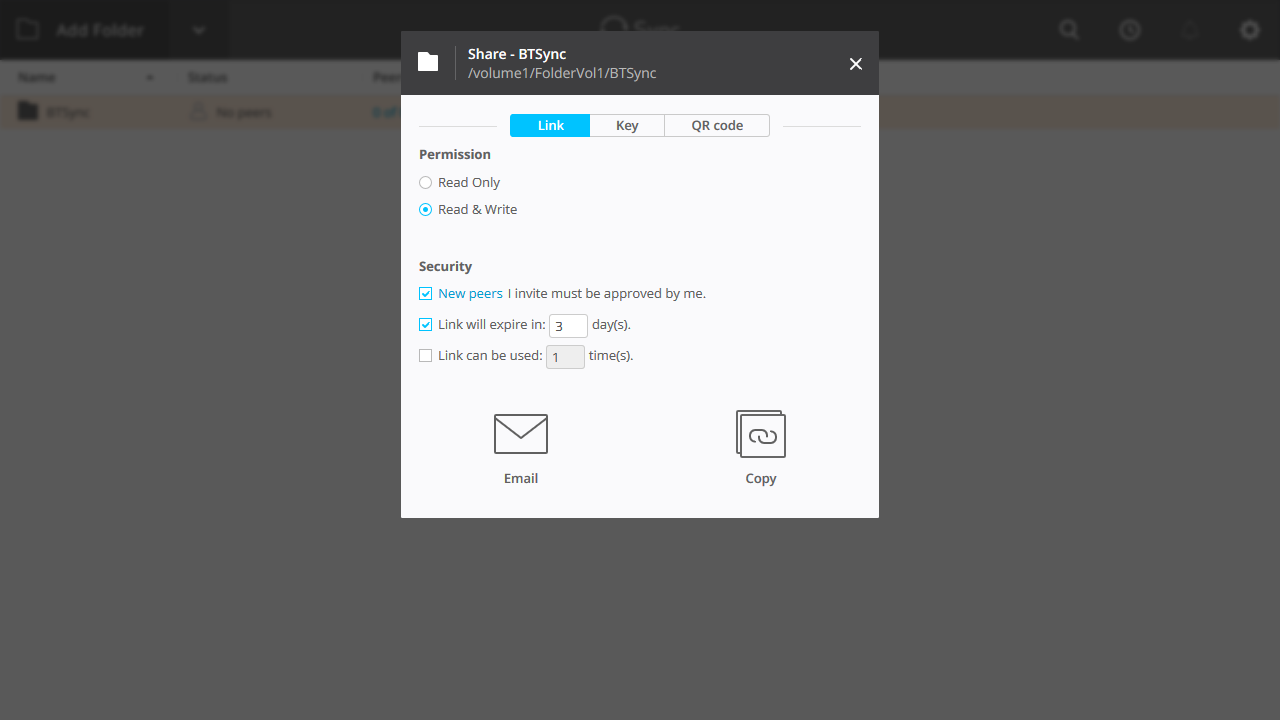Click the link usage times input field

point(565,356)
